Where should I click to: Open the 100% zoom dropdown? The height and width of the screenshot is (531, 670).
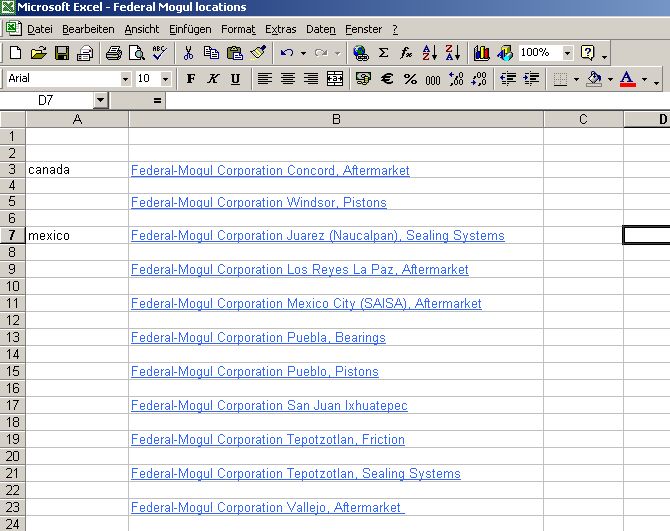pyautogui.click(x=567, y=53)
